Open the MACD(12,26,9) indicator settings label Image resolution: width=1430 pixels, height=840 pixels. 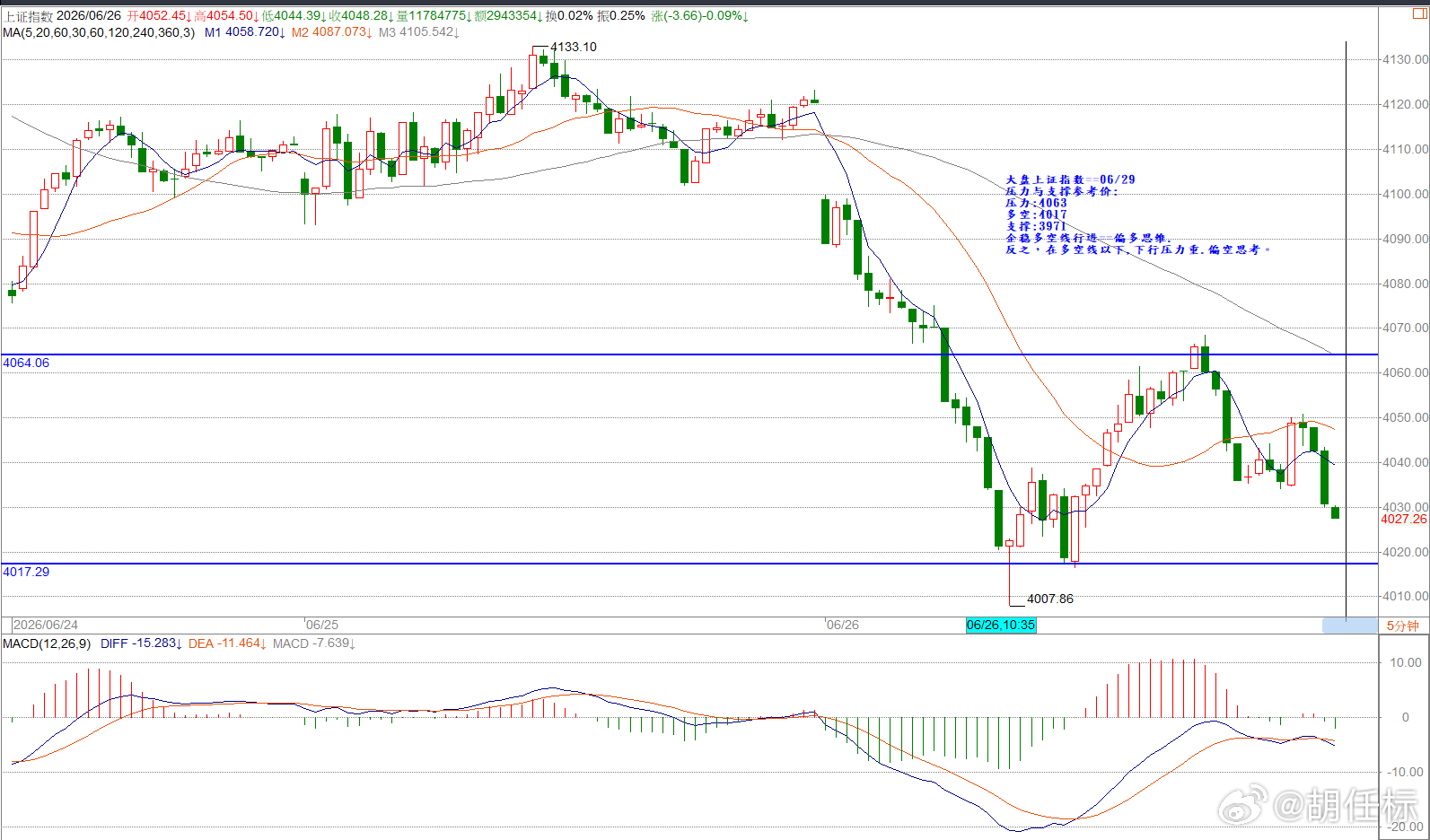[47, 643]
